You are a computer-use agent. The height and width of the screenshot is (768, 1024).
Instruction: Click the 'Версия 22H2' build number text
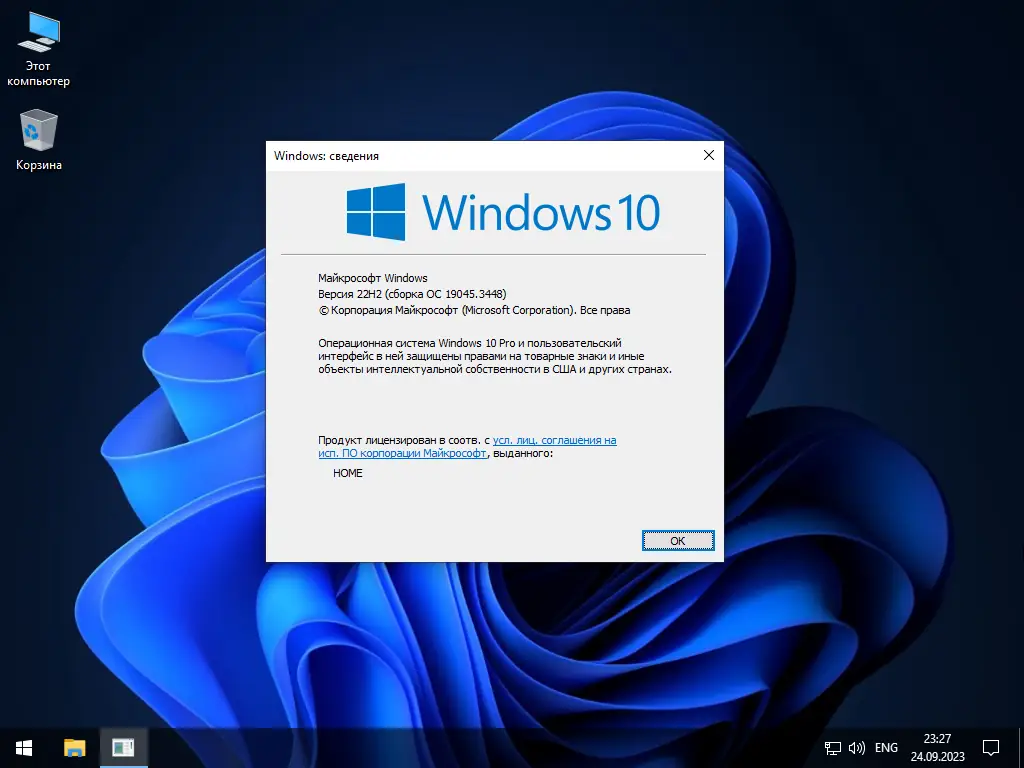coord(412,294)
